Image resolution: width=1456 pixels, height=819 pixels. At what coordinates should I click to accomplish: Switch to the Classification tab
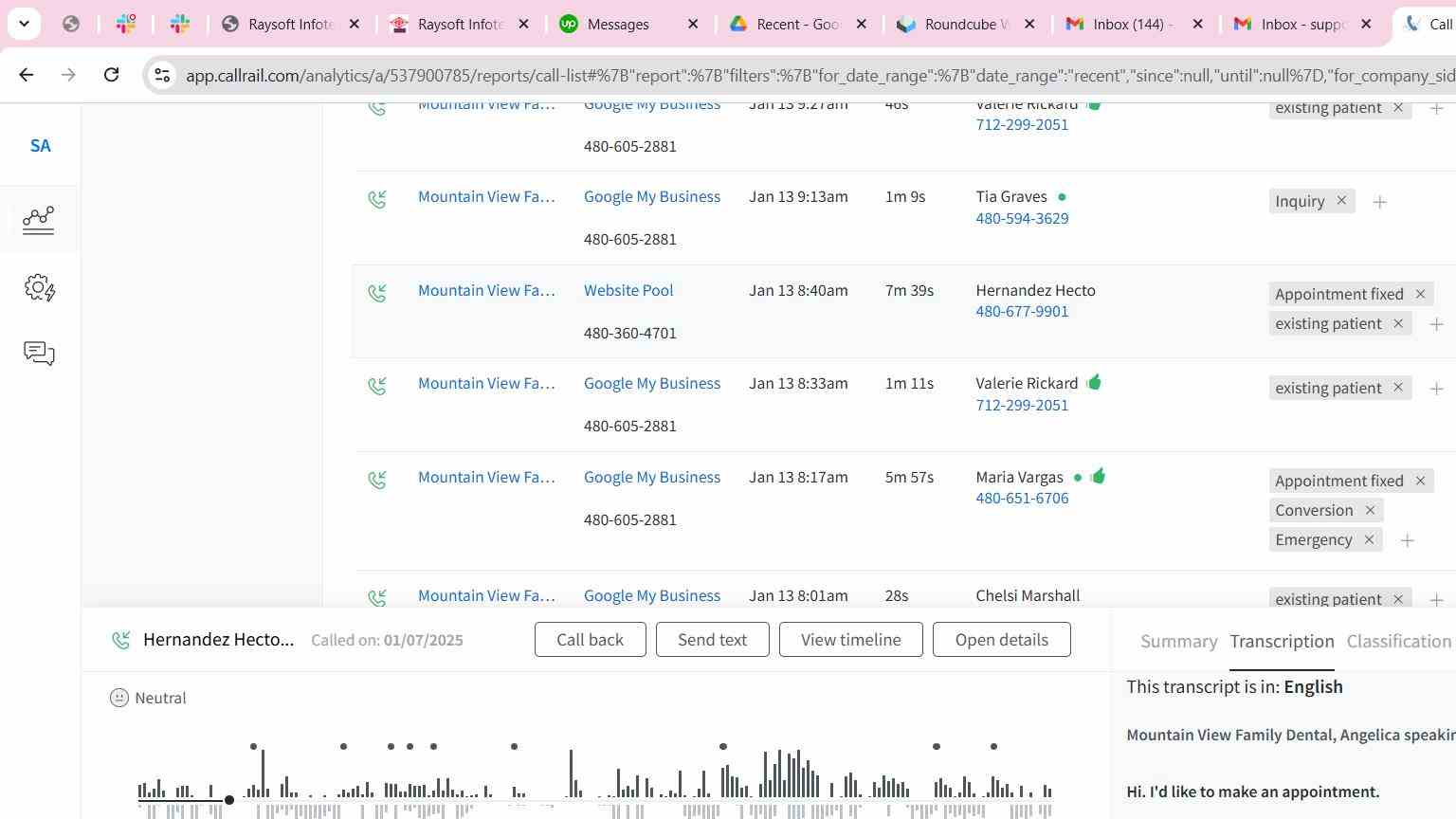coord(1399,642)
